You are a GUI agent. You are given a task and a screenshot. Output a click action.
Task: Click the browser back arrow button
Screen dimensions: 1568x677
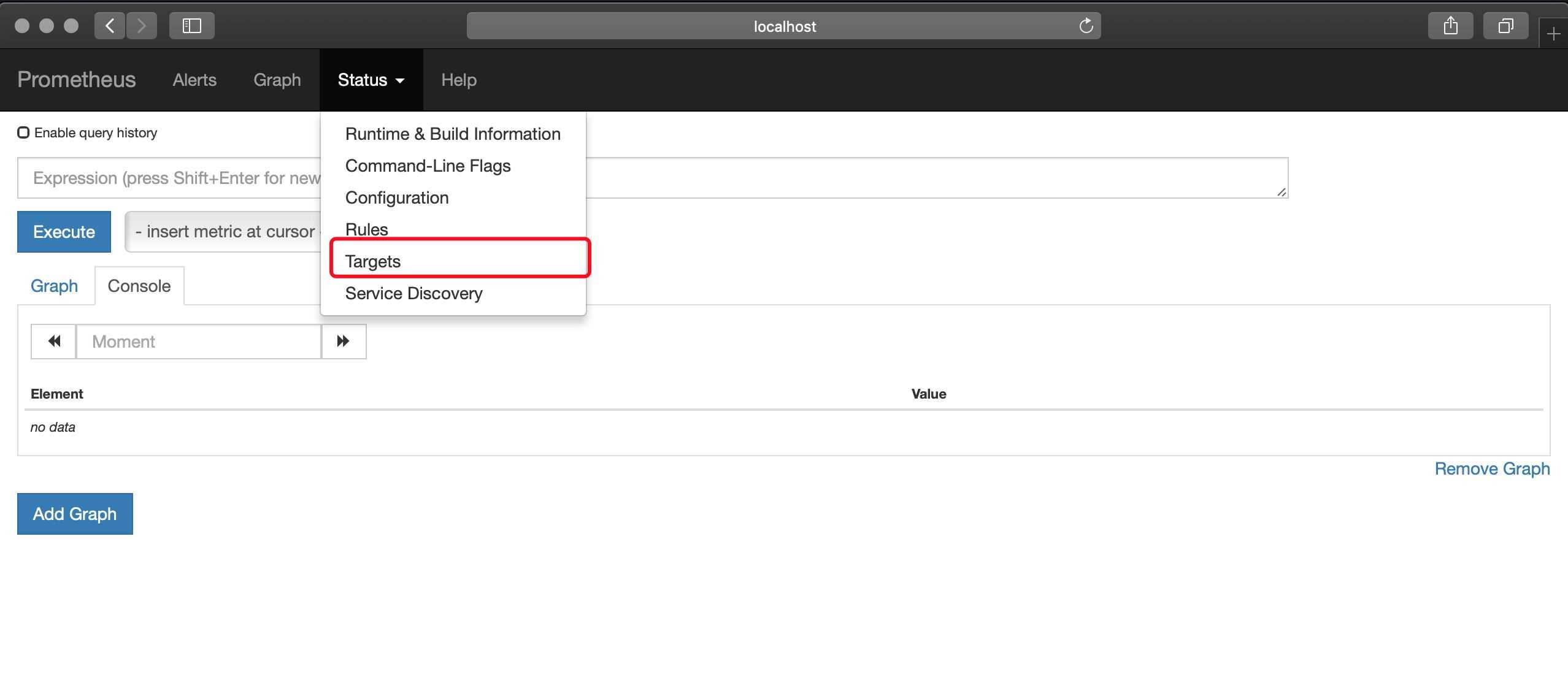tap(110, 26)
